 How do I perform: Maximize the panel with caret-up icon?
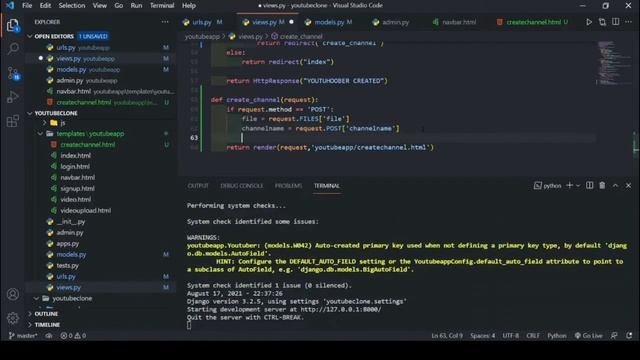pyautogui.click(x=615, y=186)
